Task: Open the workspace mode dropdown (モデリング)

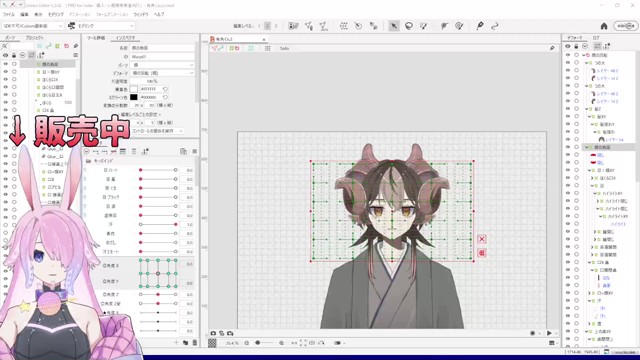Action: point(101,26)
